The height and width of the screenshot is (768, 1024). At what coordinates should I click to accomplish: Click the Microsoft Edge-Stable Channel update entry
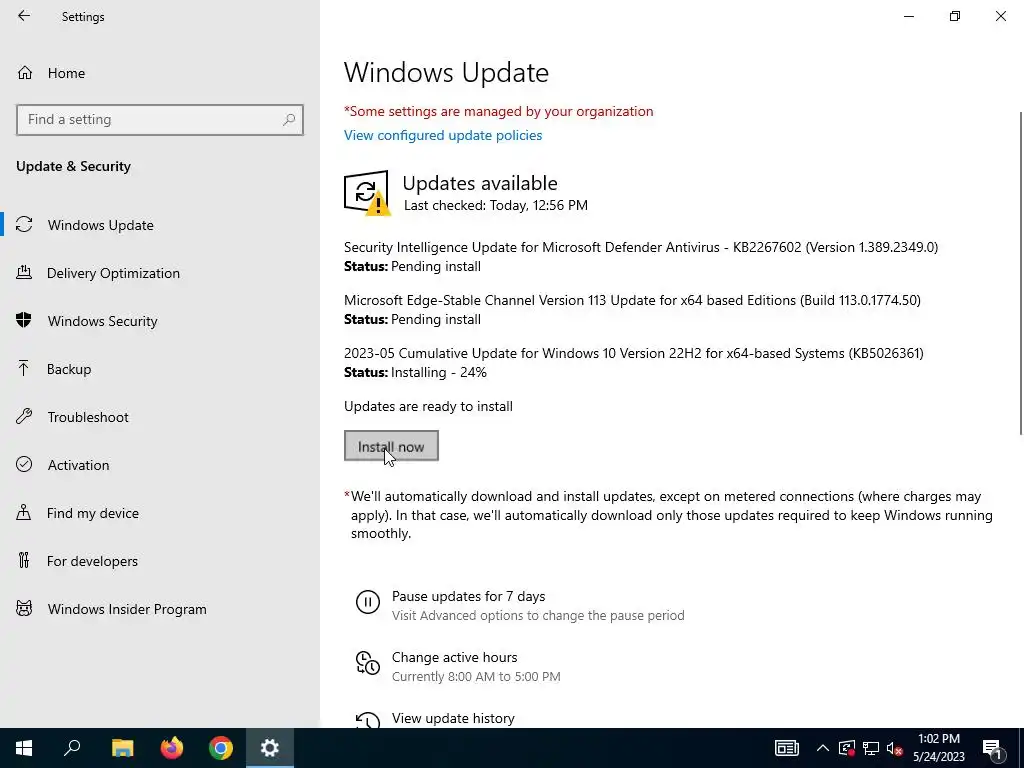[x=632, y=300]
